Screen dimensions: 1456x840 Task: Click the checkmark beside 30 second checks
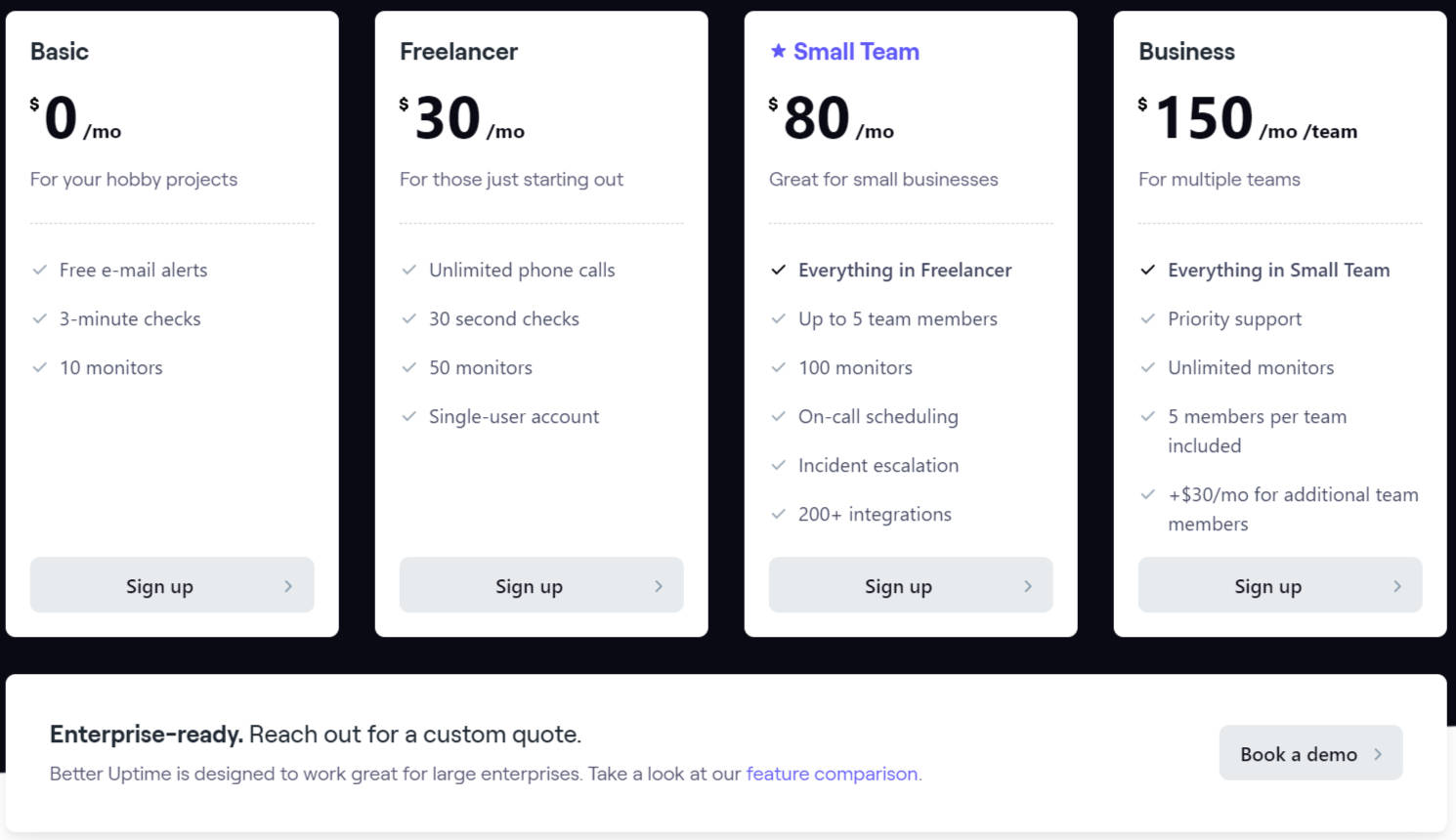pos(408,318)
